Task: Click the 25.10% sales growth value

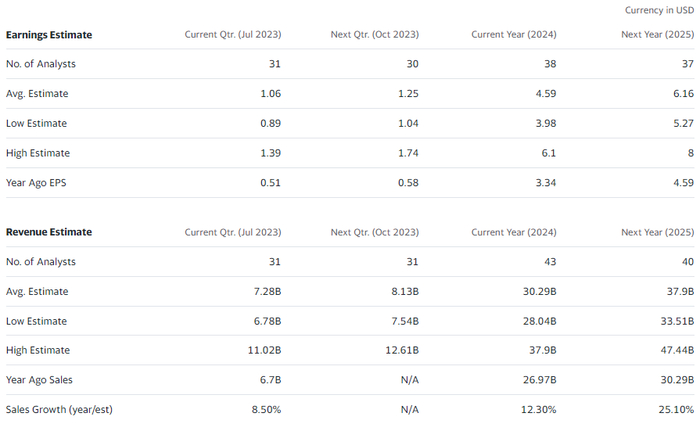Action: (675, 409)
